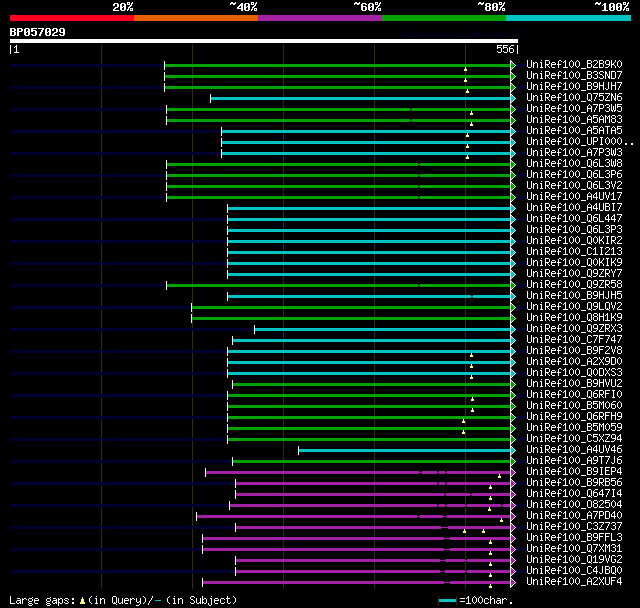Click the UniRef100_C5XZ94 label

(574, 439)
